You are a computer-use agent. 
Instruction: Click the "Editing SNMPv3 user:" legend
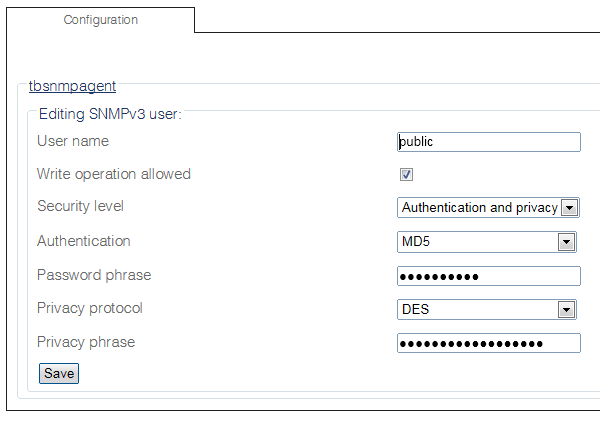(109, 114)
